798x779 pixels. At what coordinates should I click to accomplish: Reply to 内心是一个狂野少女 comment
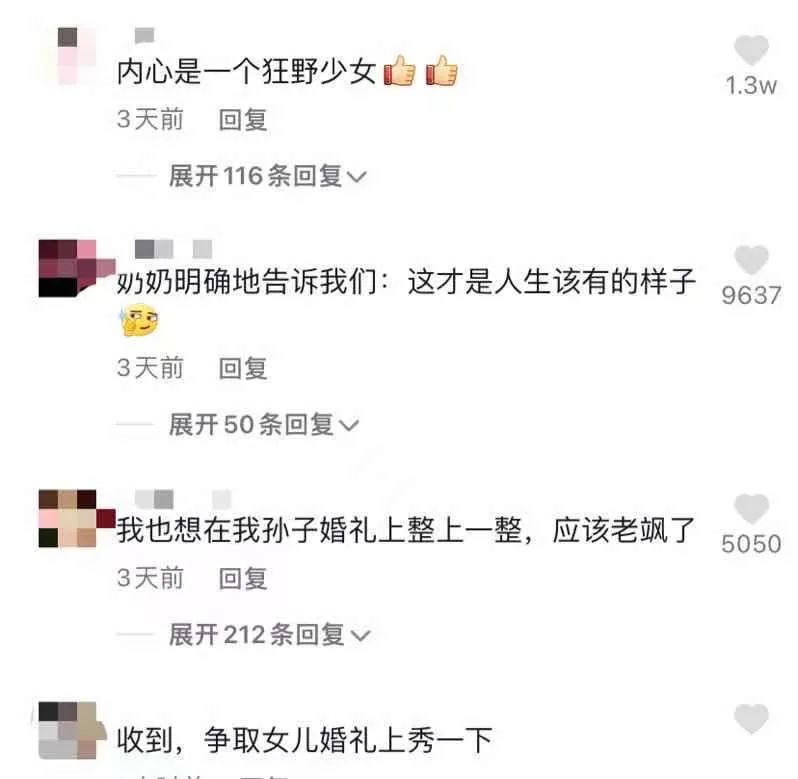tap(243, 120)
